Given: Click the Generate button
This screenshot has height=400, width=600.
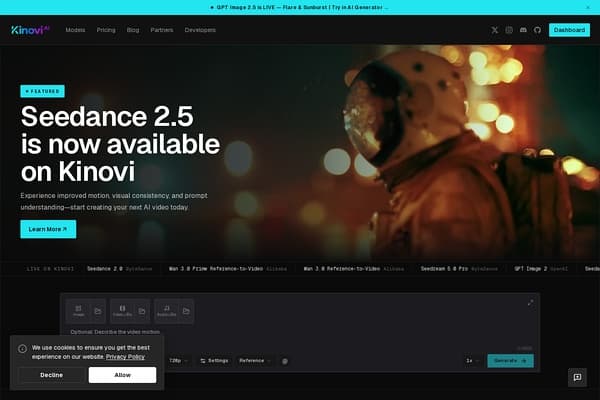Looking at the screenshot, I should [x=510, y=361].
